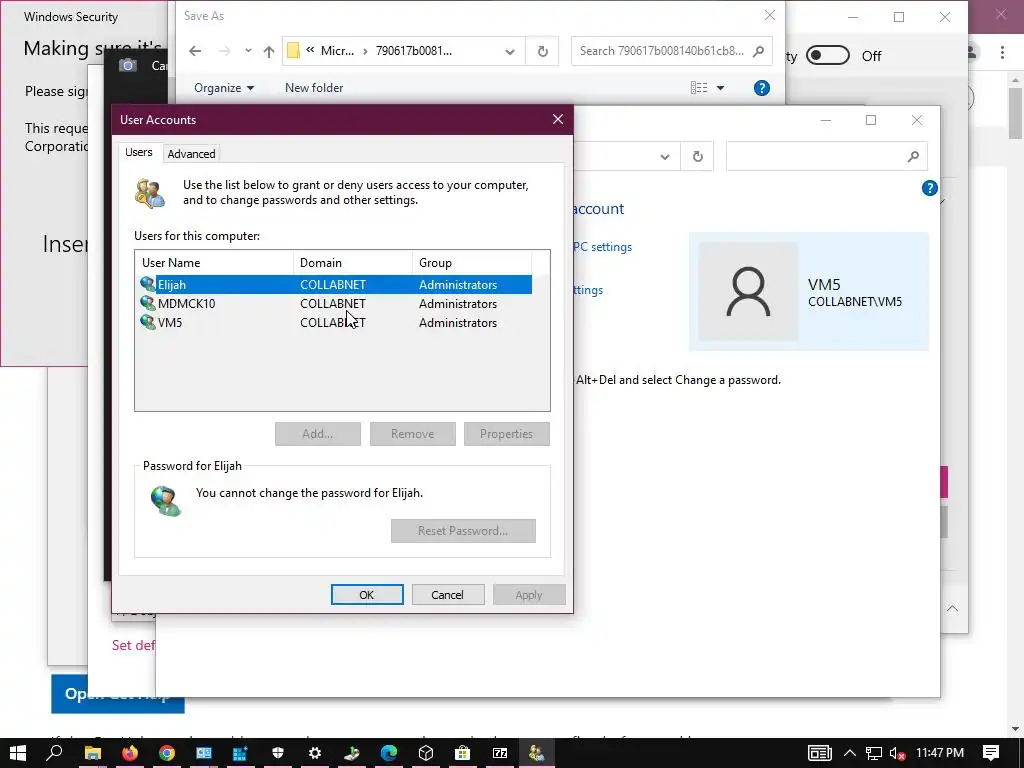Open view options dropdown arrow in Save As
This screenshot has height=768, width=1024.
(x=720, y=88)
